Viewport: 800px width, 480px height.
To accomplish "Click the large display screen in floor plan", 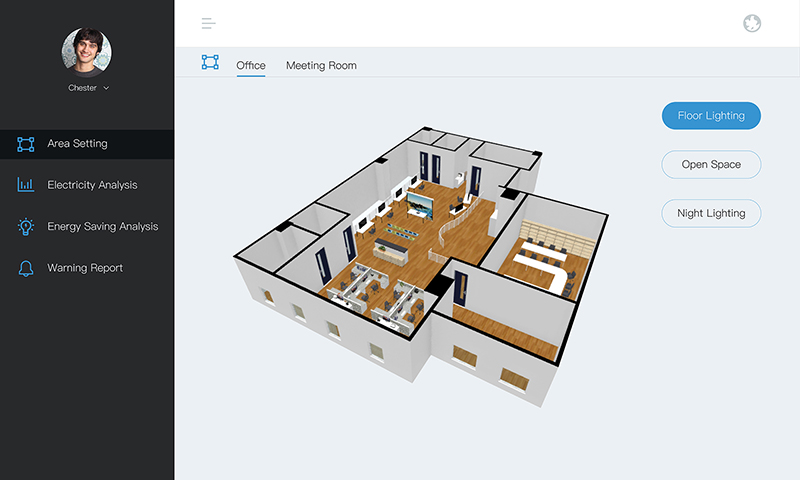I will point(418,207).
